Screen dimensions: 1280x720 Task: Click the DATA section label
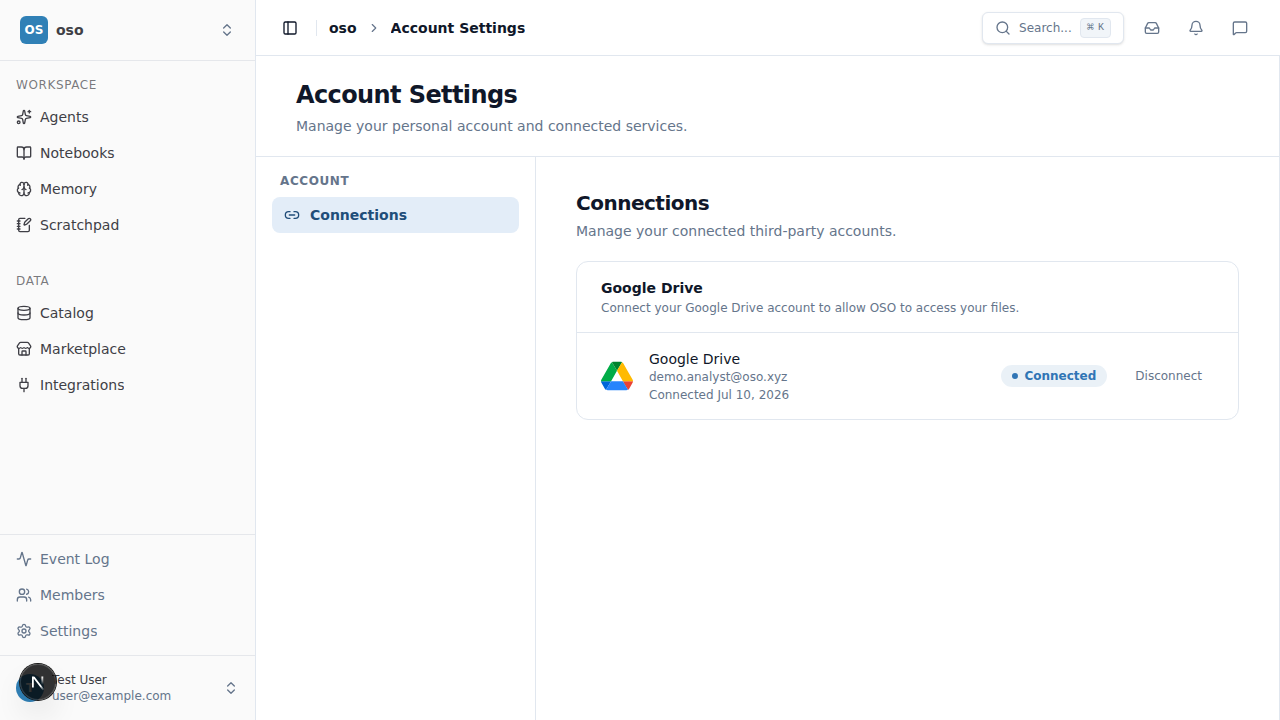(32, 281)
